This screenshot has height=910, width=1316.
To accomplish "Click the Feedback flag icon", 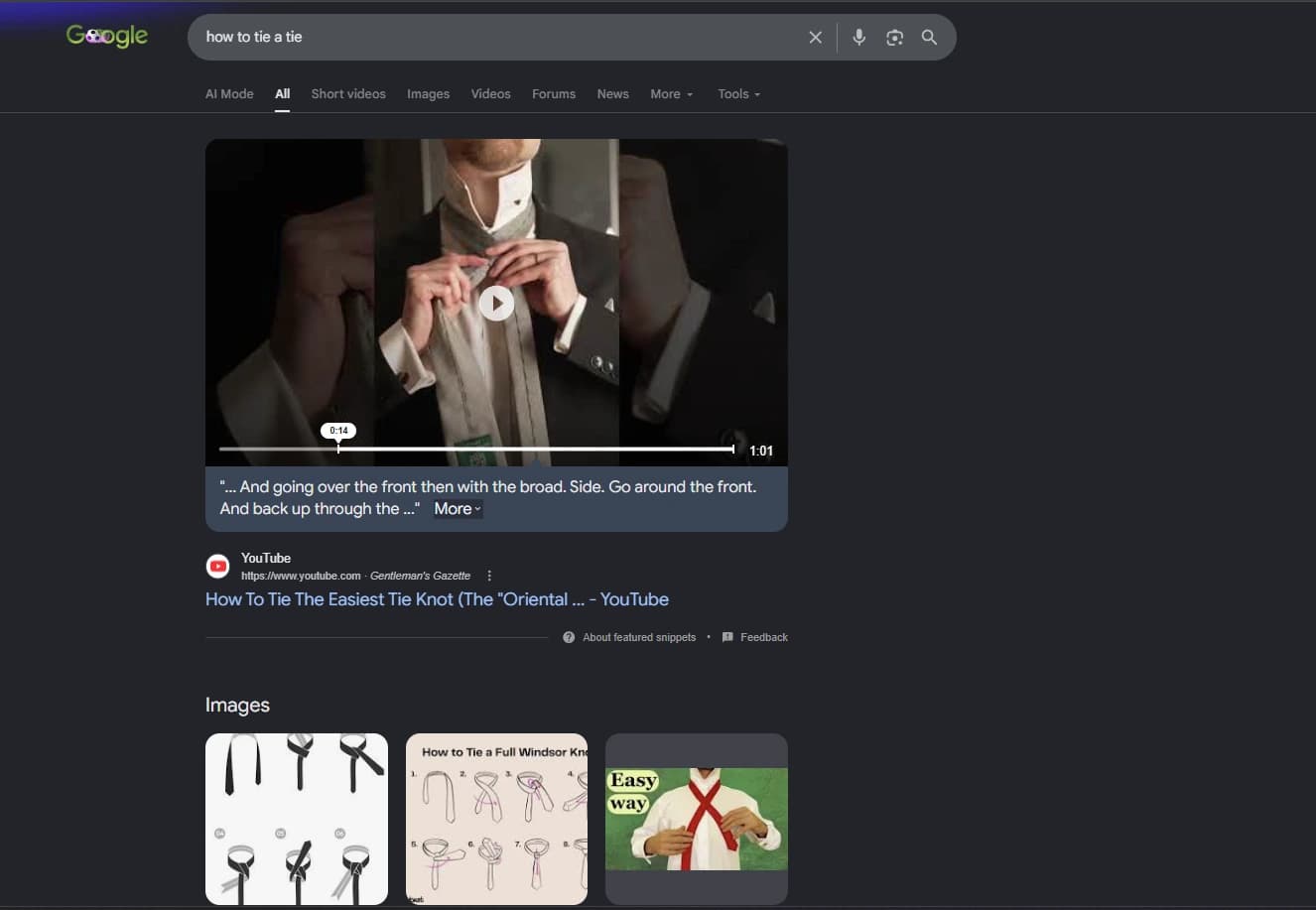I will tap(727, 637).
